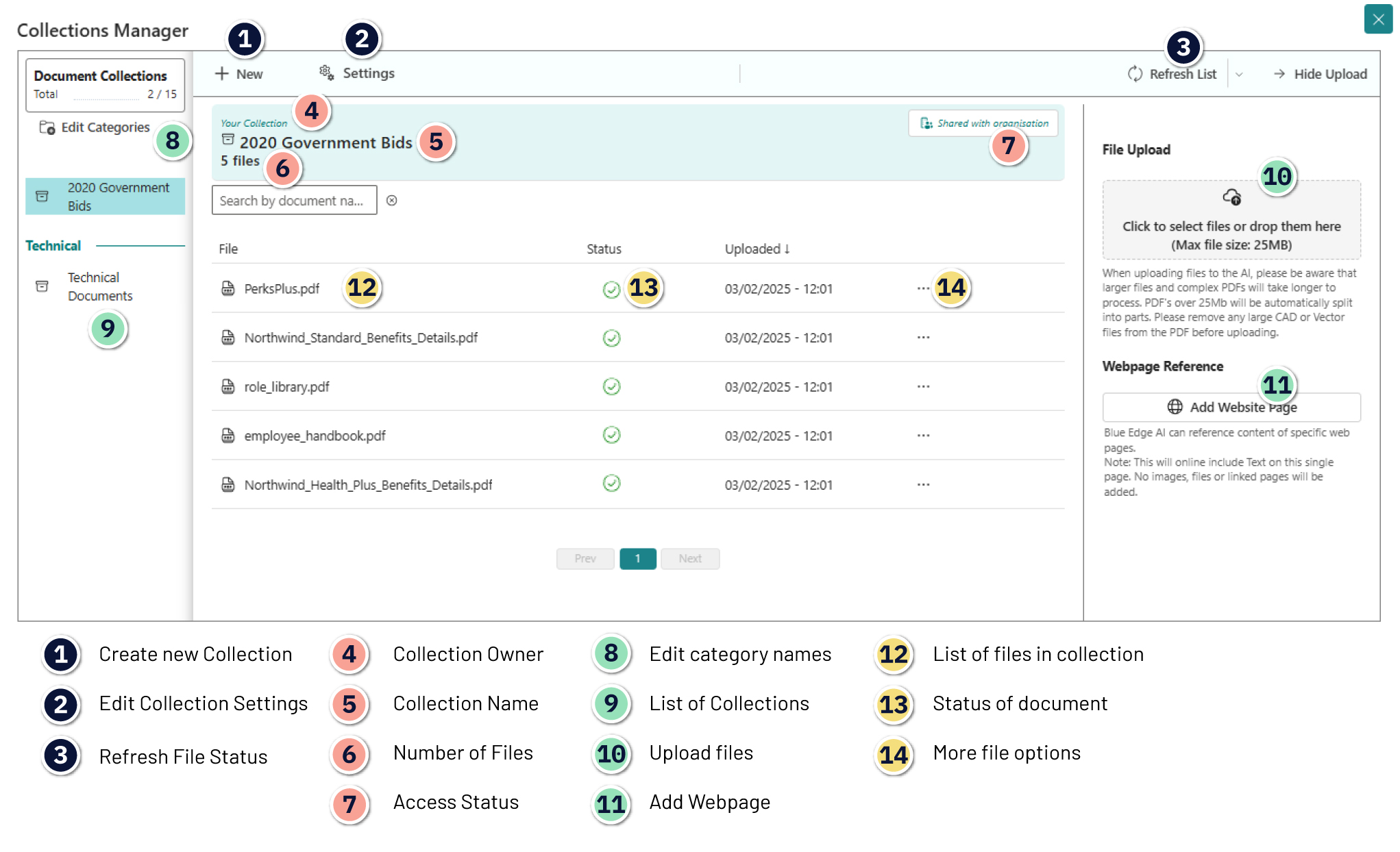The height and width of the screenshot is (852, 1400).
Task: Select page 1 in pagination
Action: pos(638,559)
